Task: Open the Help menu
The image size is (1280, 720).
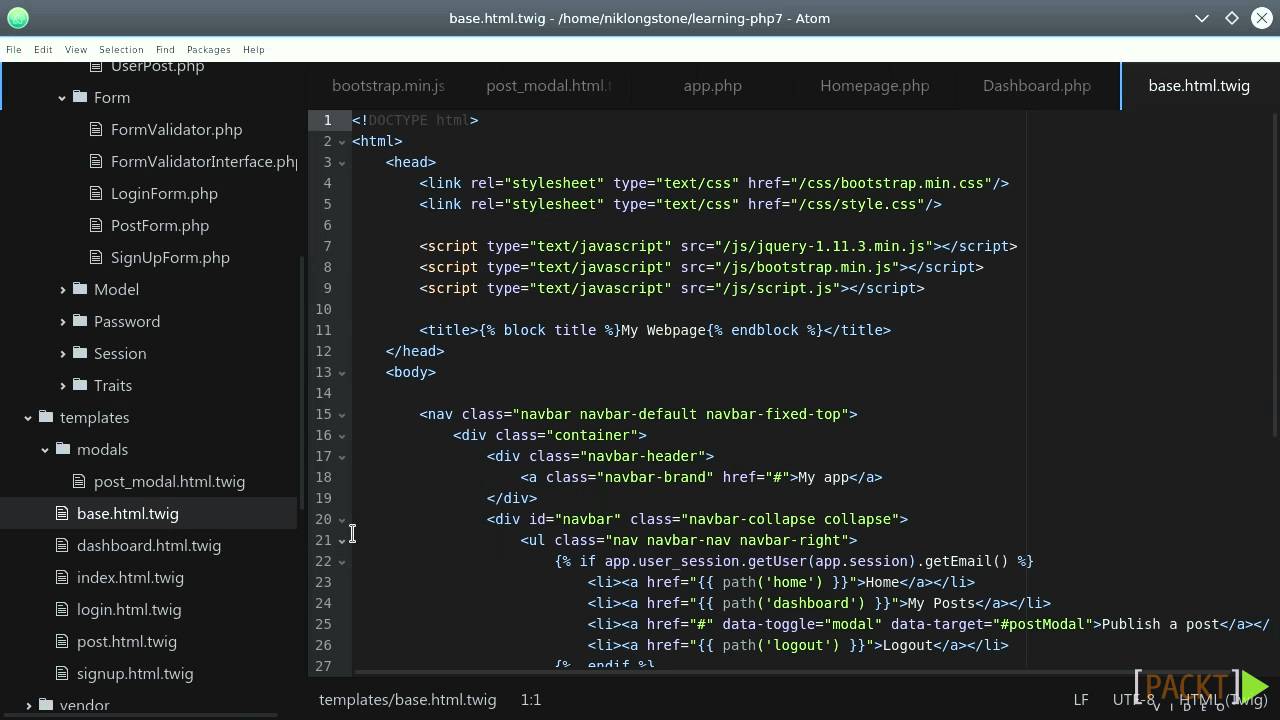Action: click(254, 49)
